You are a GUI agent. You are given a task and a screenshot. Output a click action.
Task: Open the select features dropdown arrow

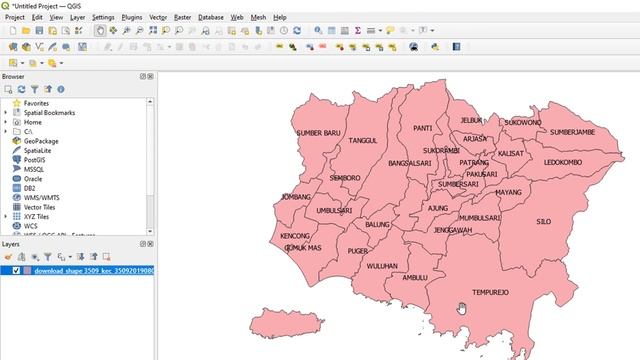pyautogui.click(x=22, y=63)
